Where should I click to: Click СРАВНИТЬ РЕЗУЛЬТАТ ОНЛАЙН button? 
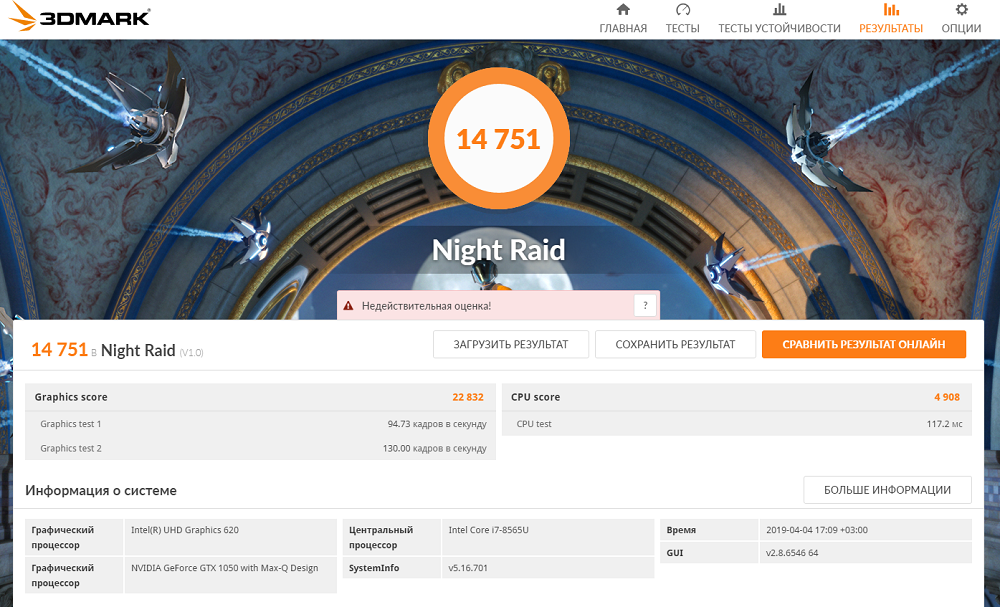[x=864, y=344]
